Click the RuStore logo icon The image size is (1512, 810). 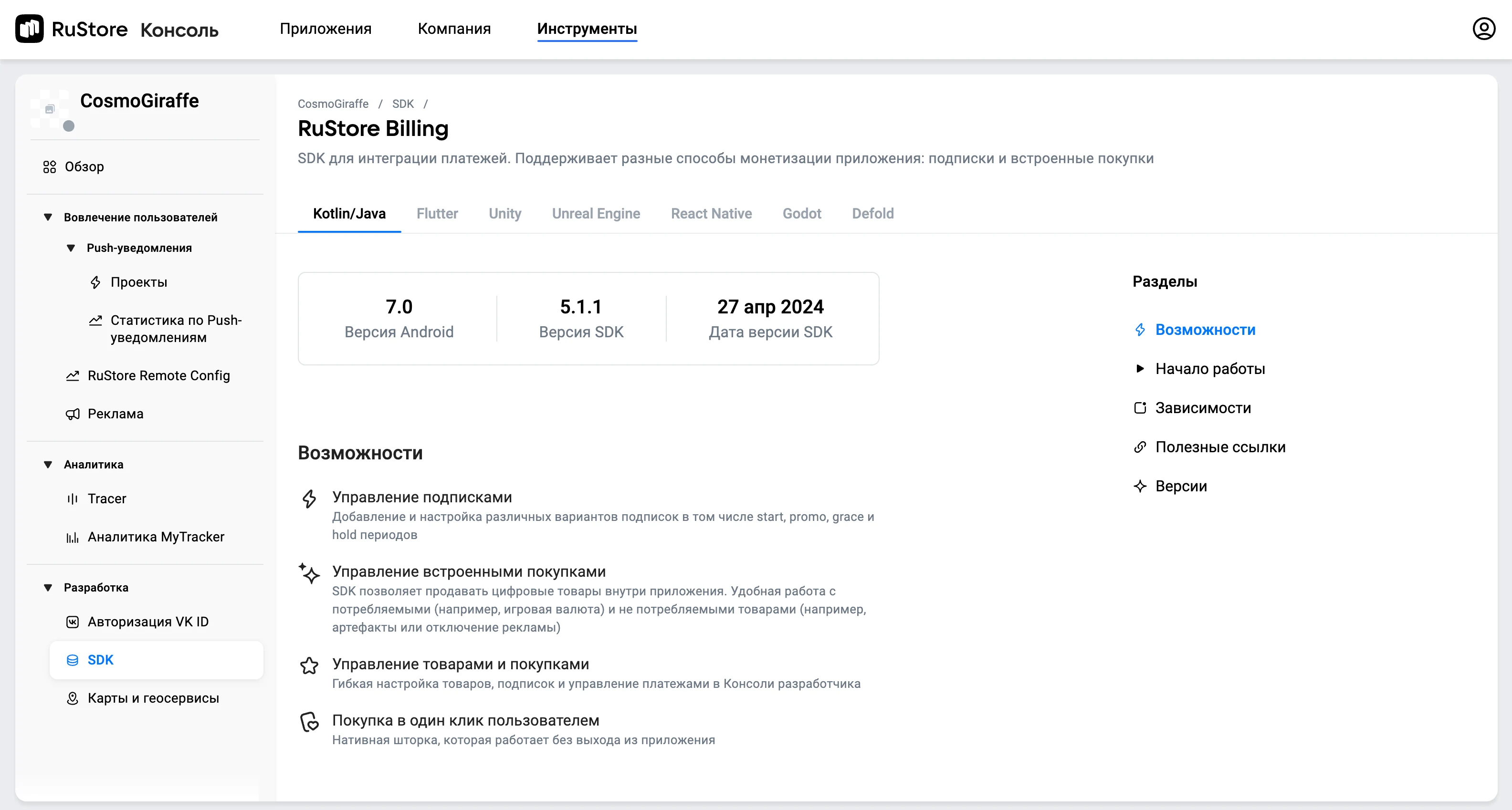[29, 29]
